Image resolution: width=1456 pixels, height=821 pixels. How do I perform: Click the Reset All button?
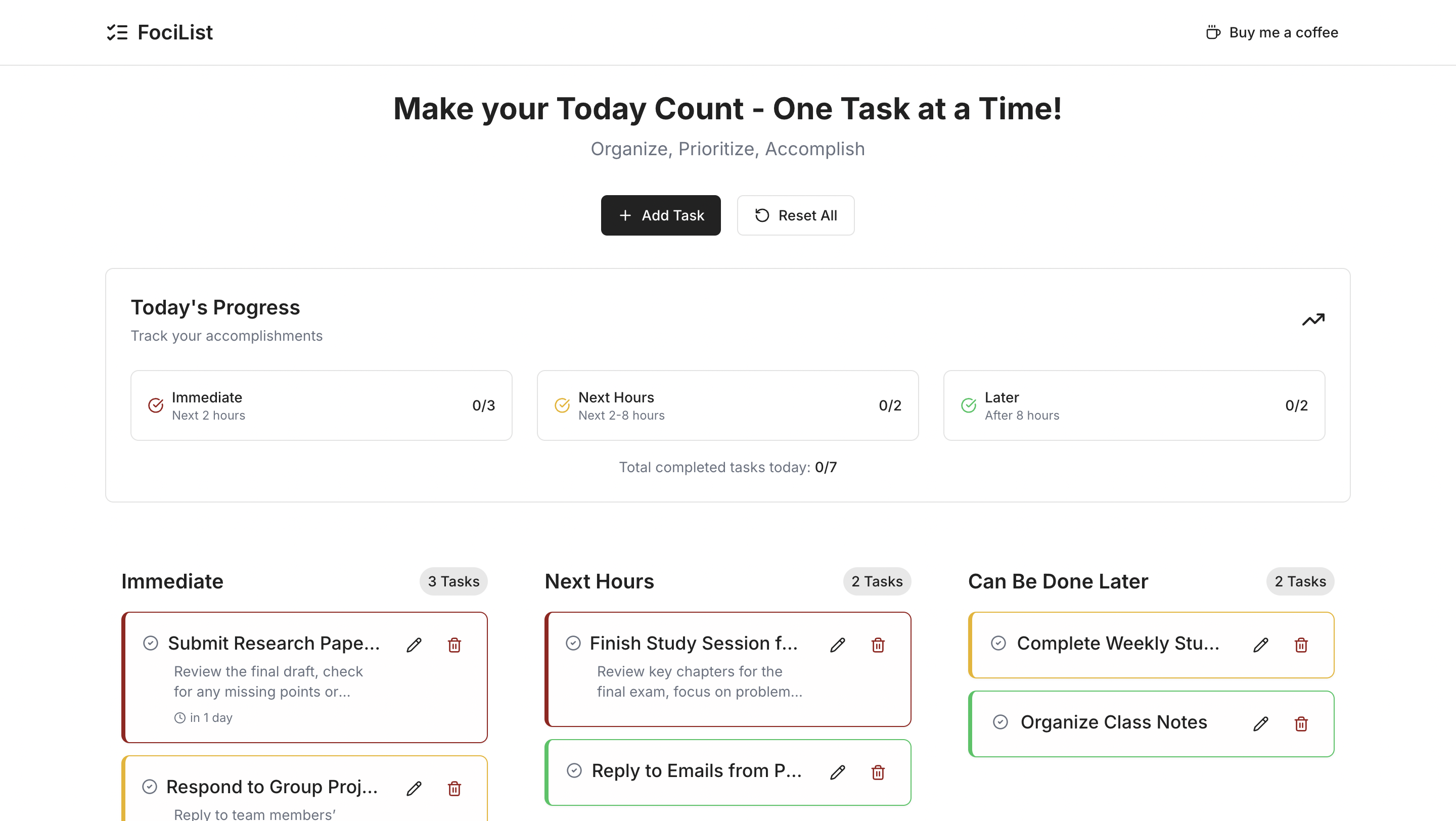tap(795, 215)
